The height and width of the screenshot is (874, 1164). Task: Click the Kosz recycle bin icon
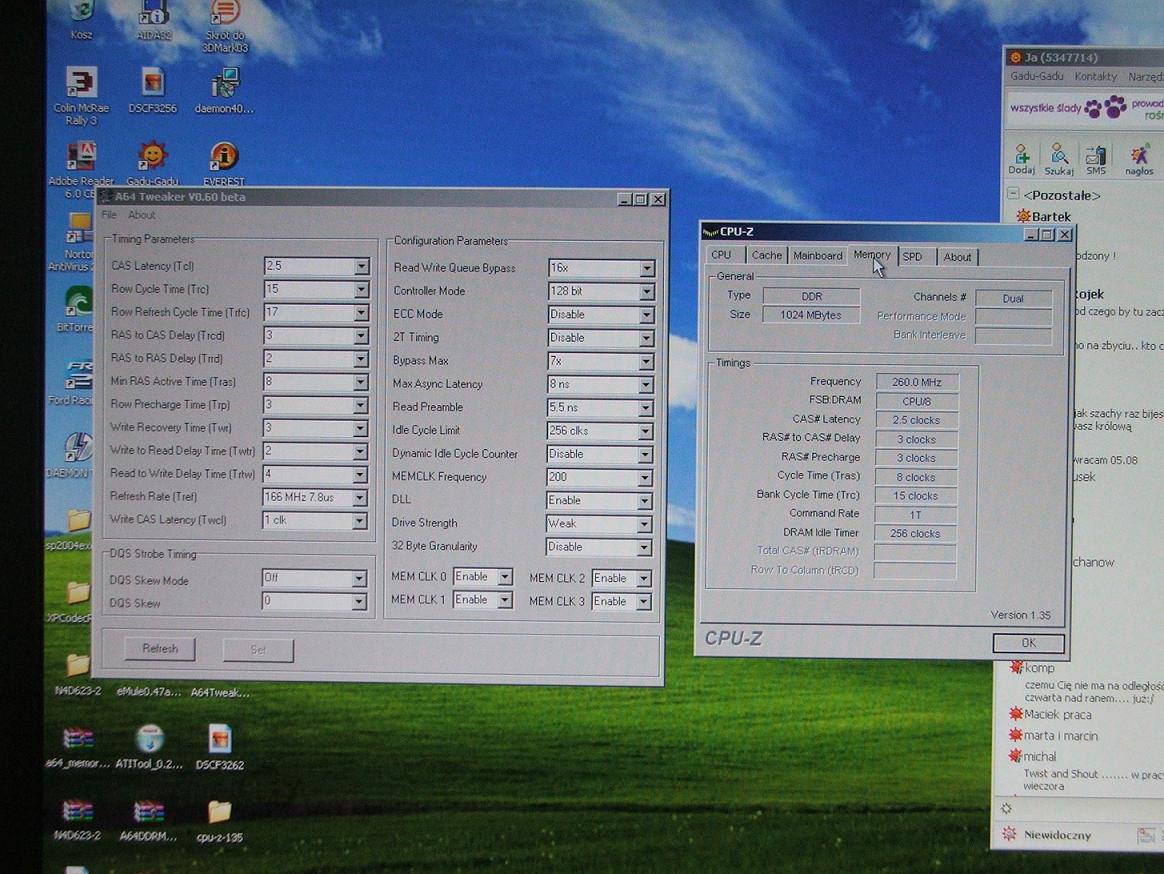point(82,12)
